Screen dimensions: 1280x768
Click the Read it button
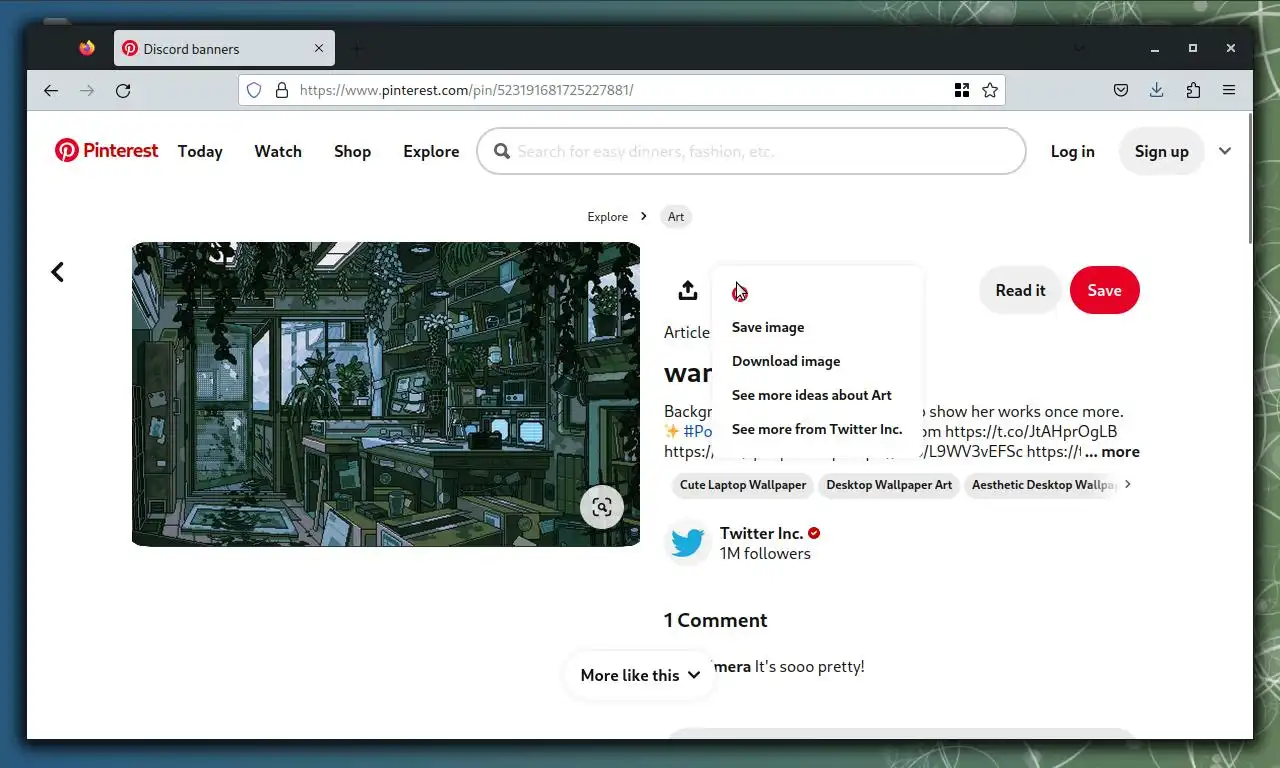[x=1020, y=290]
